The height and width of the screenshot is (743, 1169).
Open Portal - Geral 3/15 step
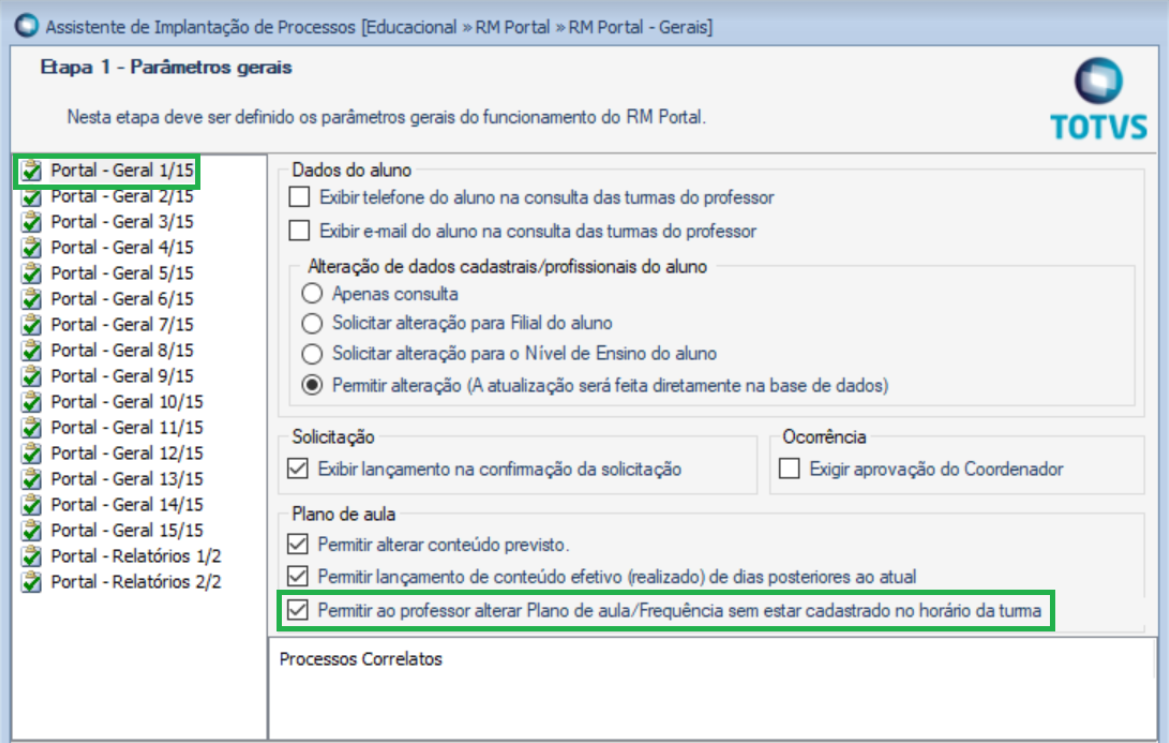coord(122,222)
